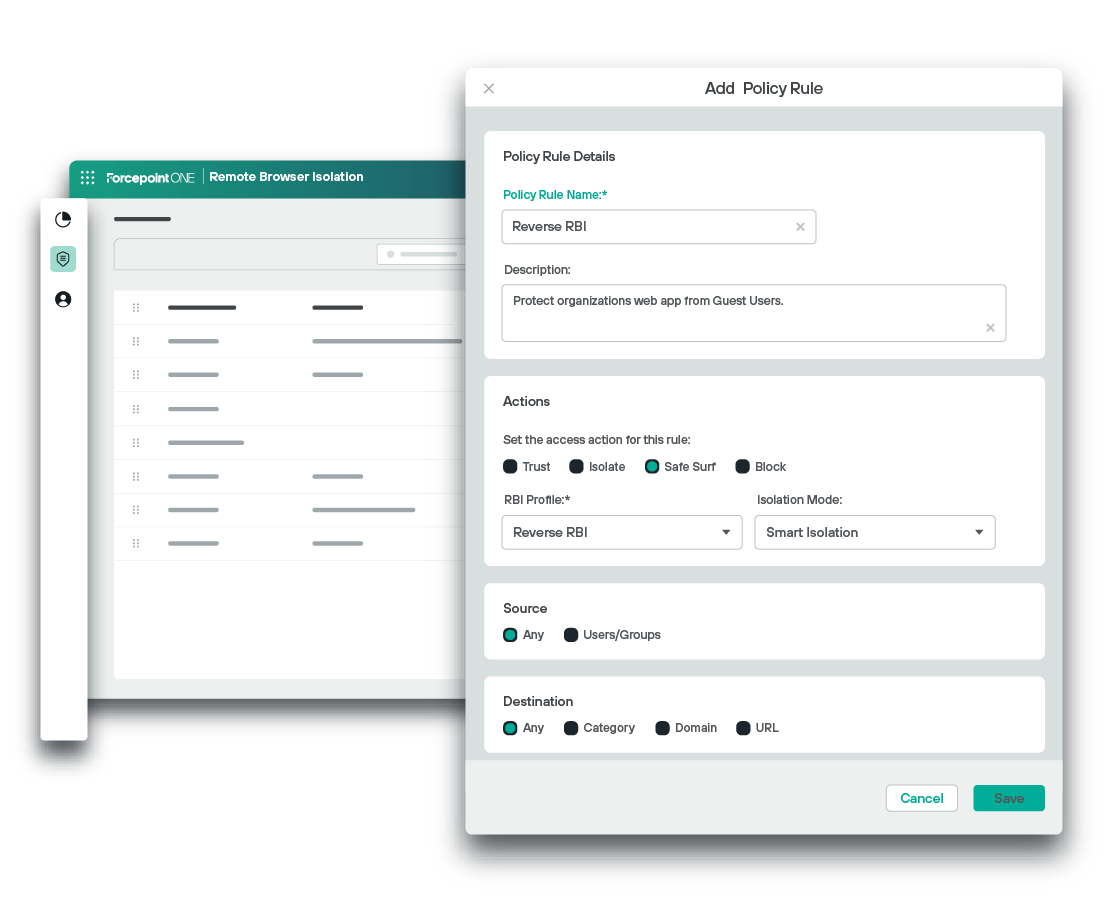Clear the Policy Rule Name field
Screen dimensions: 1105x901
click(x=800, y=227)
